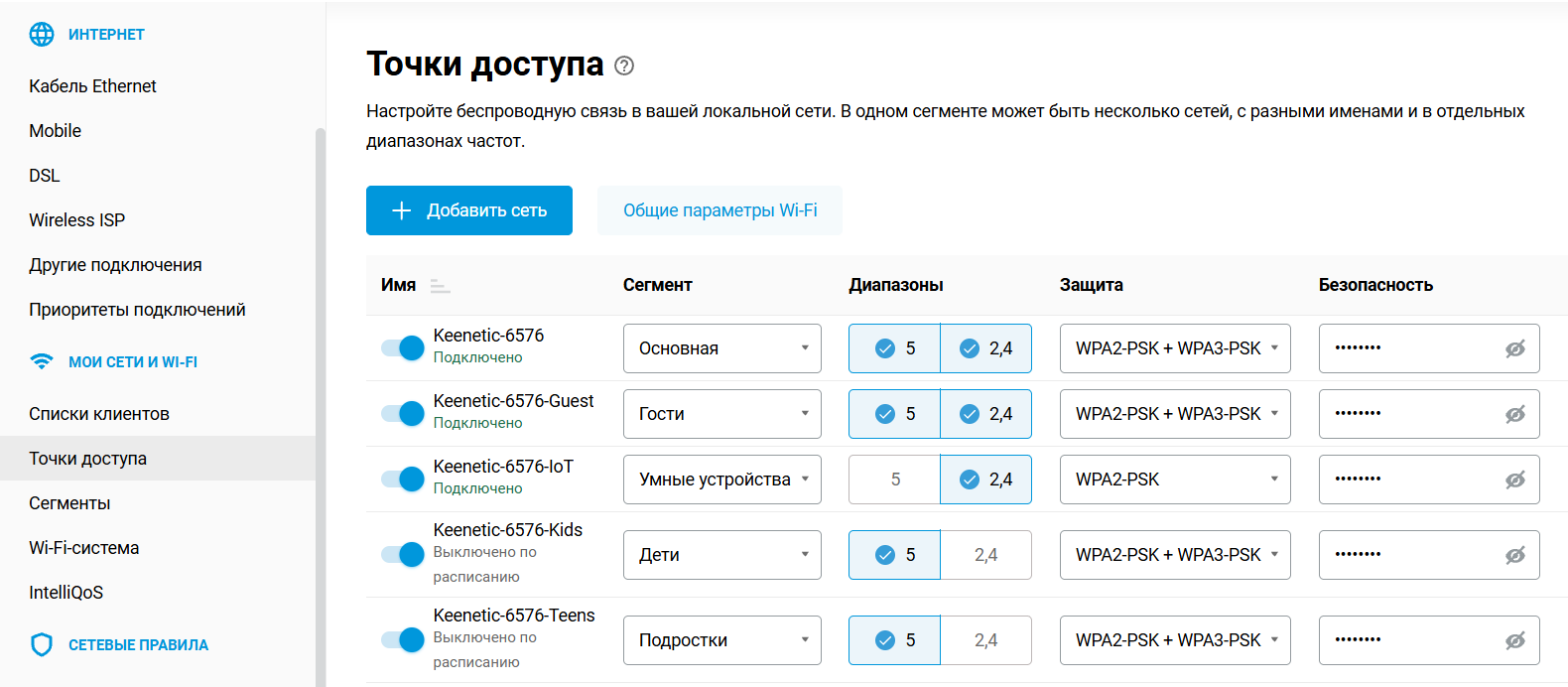Turn off Keenetic-6576-Guest toggle
The image size is (1568, 687).
pos(403,413)
